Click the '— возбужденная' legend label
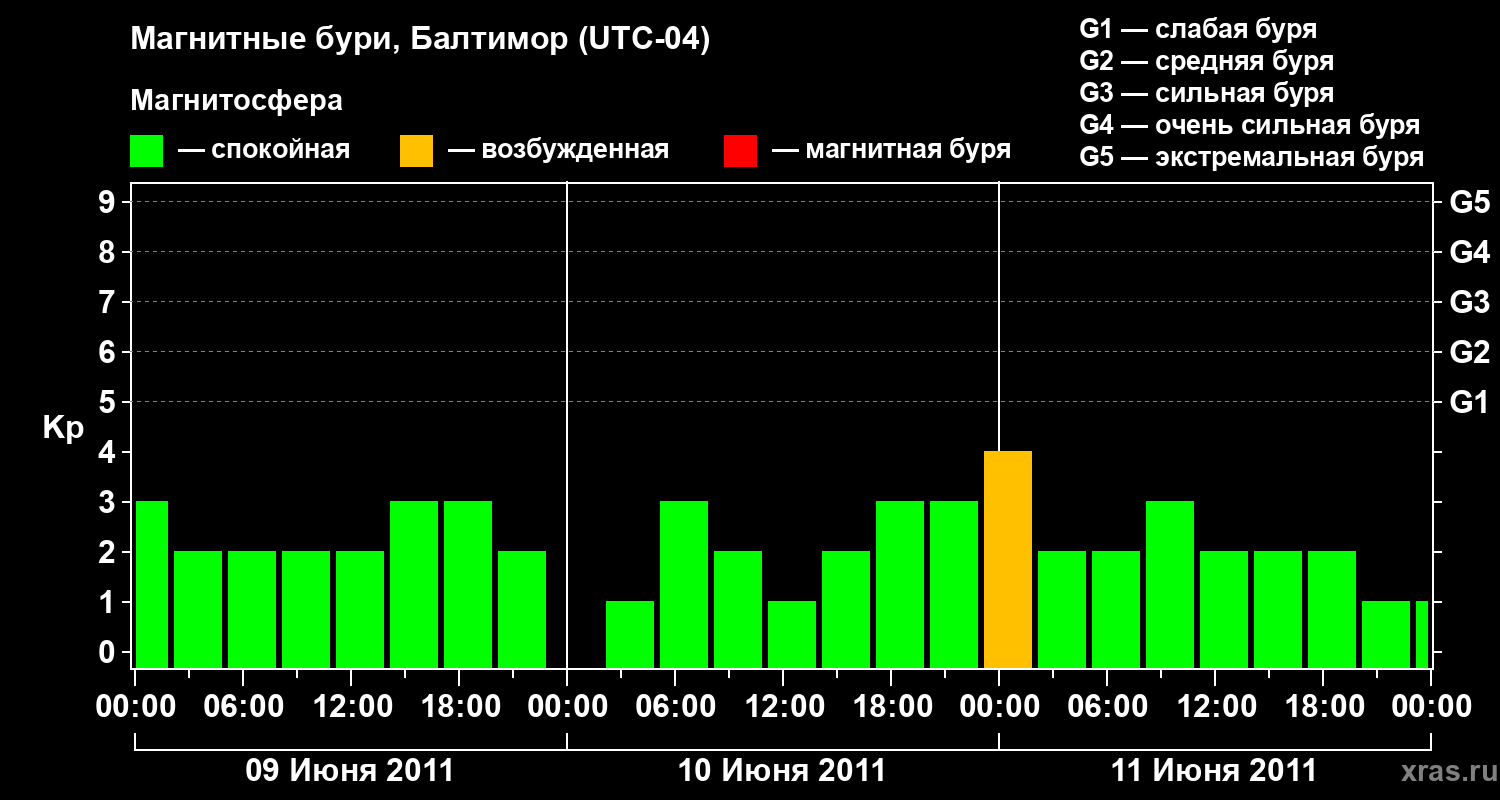 (558, 151)
